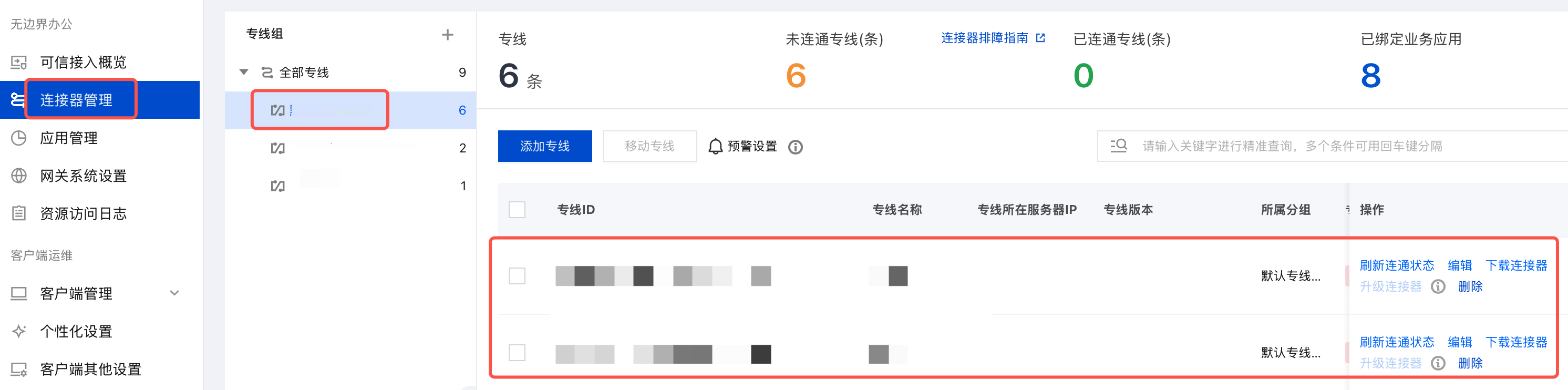The width and height of the screenshot is (1568, 390).
Task: Click the bell icon for 预警设置
Action: coord(715,147)
